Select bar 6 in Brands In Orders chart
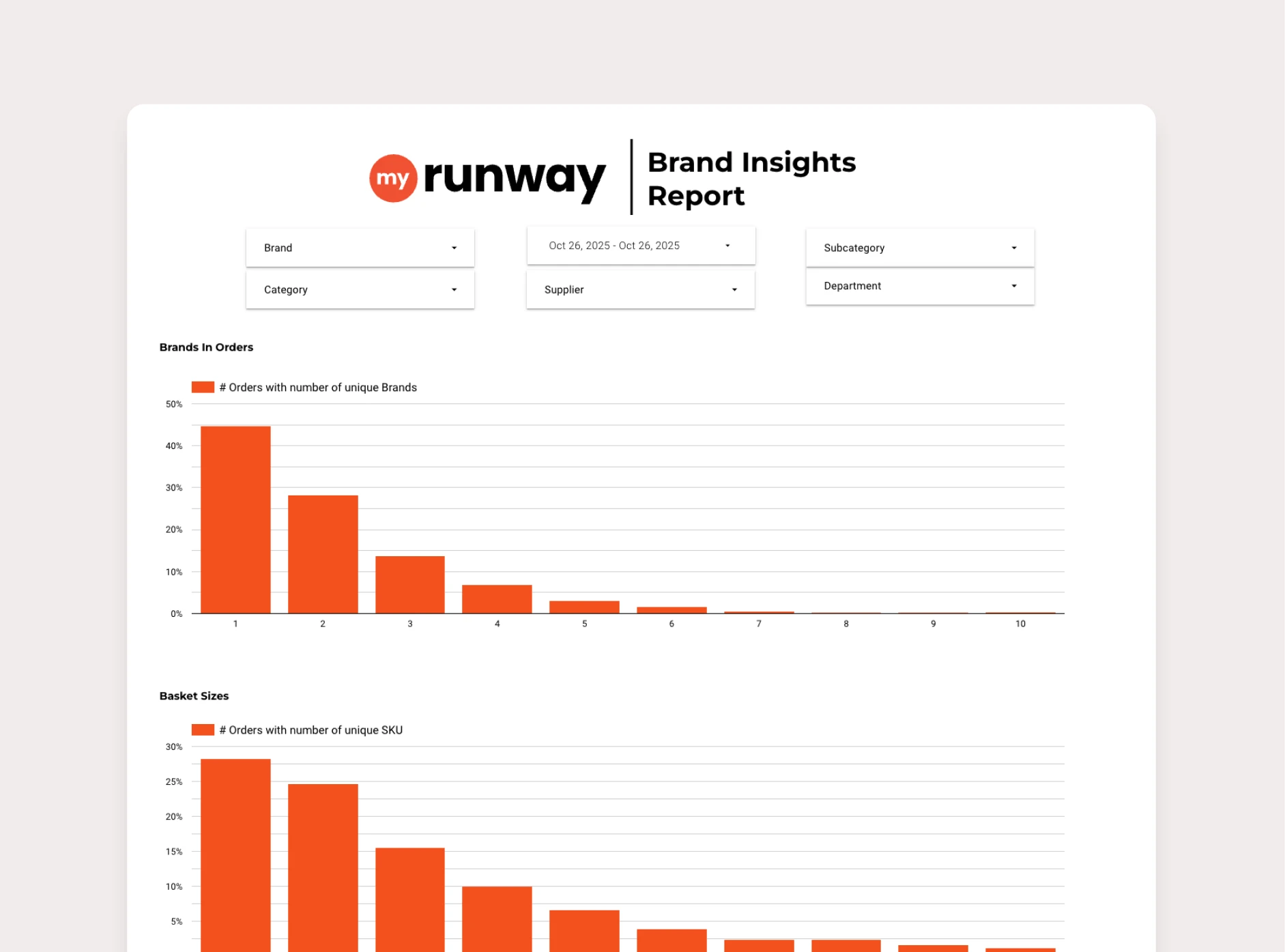 [x=672, y=610]
